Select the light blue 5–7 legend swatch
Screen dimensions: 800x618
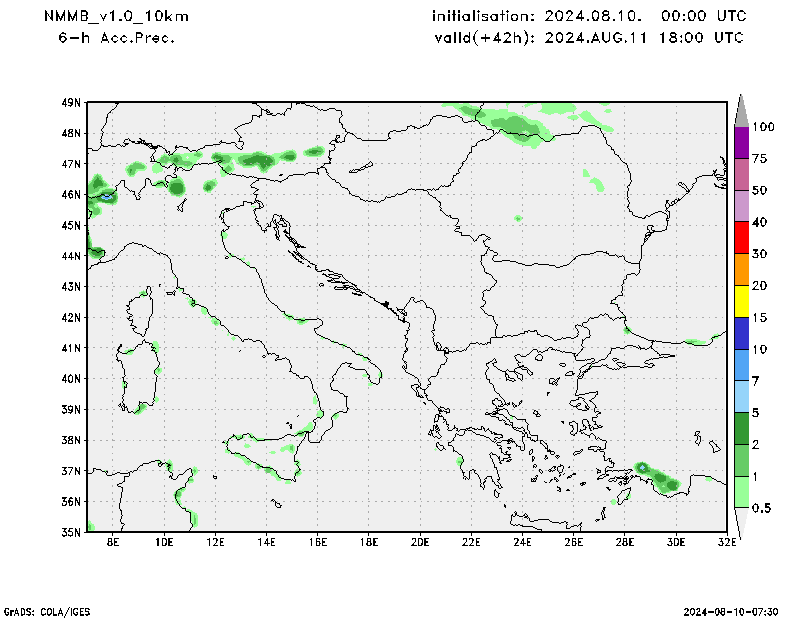pyautogui.click(x=741, y=397)
